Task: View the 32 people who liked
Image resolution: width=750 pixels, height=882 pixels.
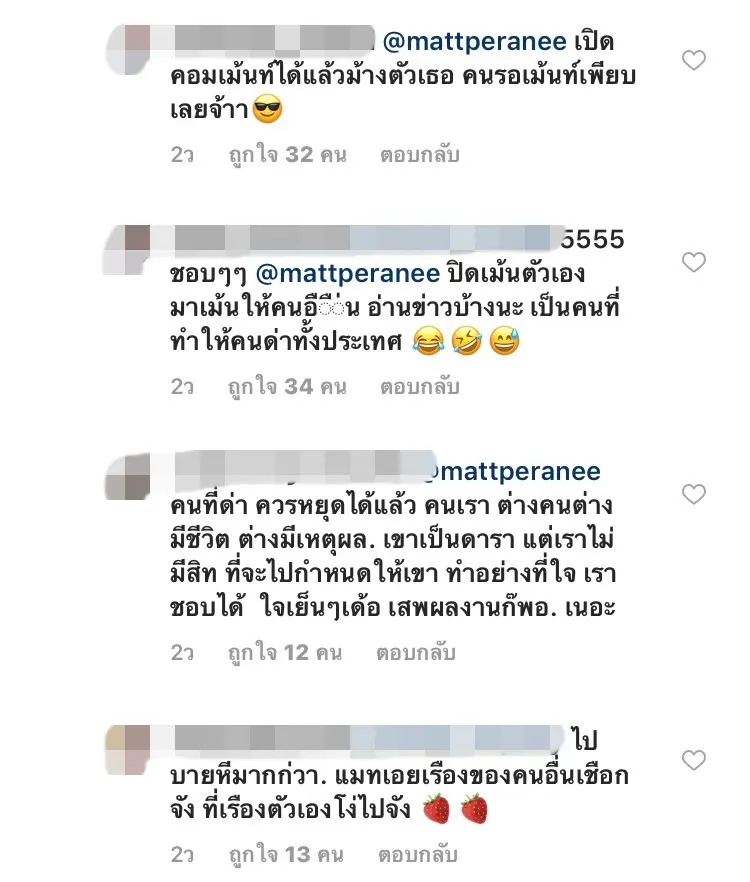Action: click(x=288, y=155)
